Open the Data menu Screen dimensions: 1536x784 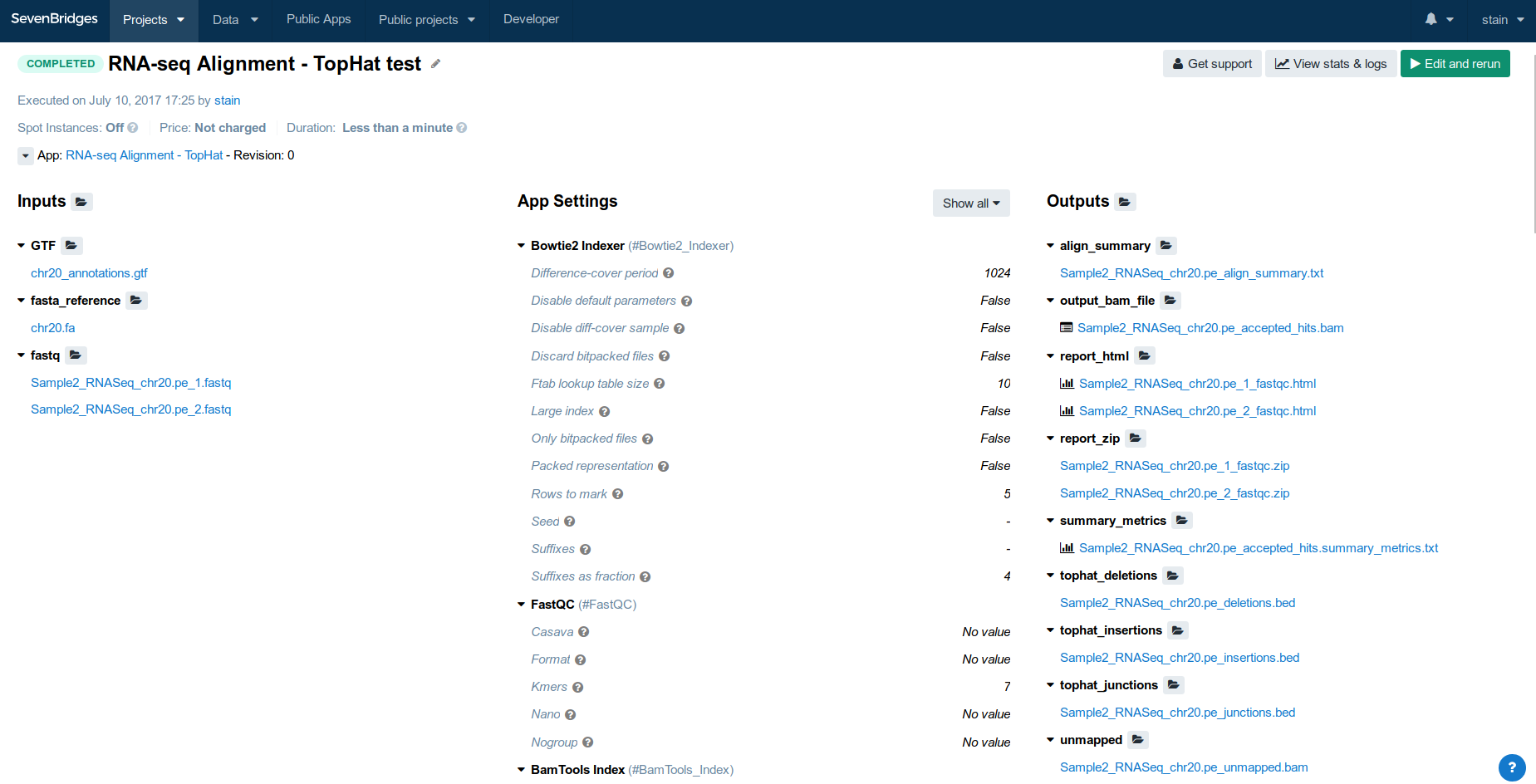pos(235,20)
